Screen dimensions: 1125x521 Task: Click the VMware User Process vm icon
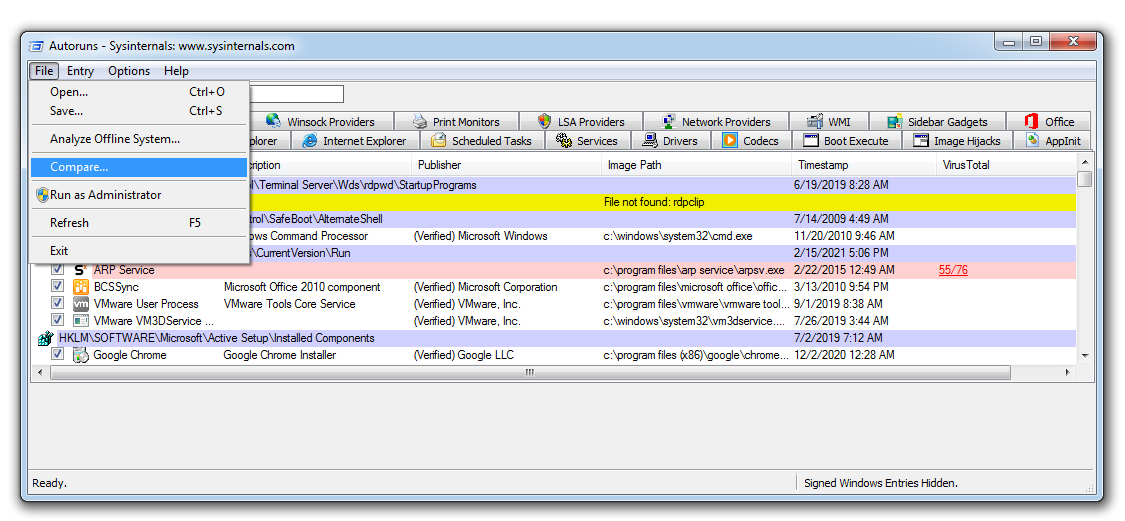pyautogui.click(x=81, y=304)
